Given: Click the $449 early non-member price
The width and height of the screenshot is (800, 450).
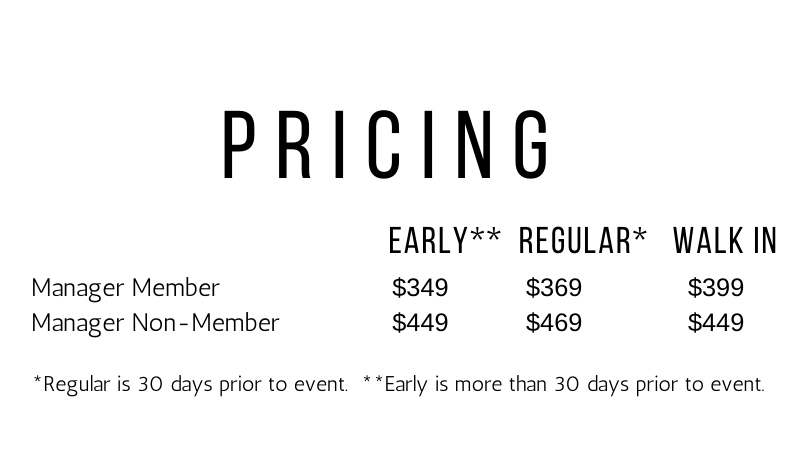Looking at the screenshot, I should pyautogui.click(x=420, y=323).
